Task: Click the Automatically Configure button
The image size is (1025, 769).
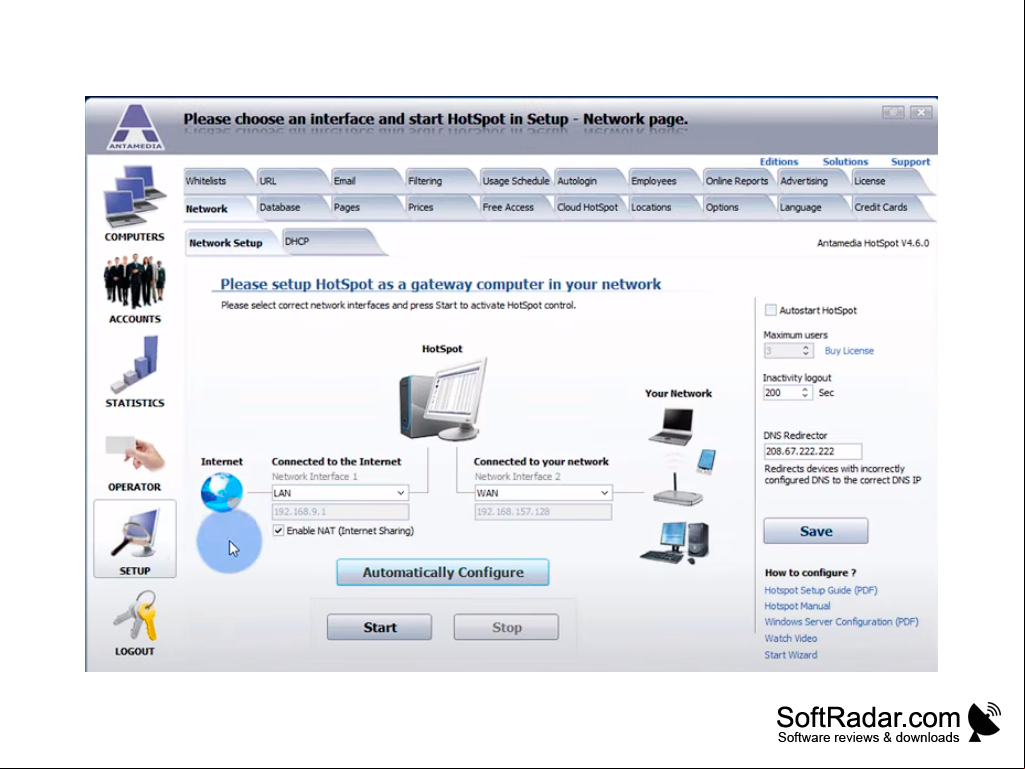Action: tap(443, 572)
